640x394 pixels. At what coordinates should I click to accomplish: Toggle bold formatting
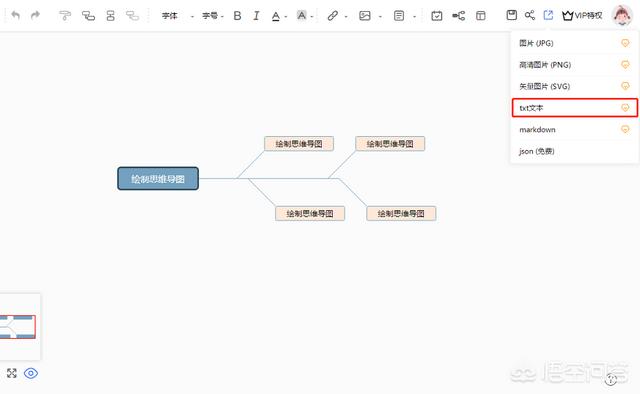point(237,16)
